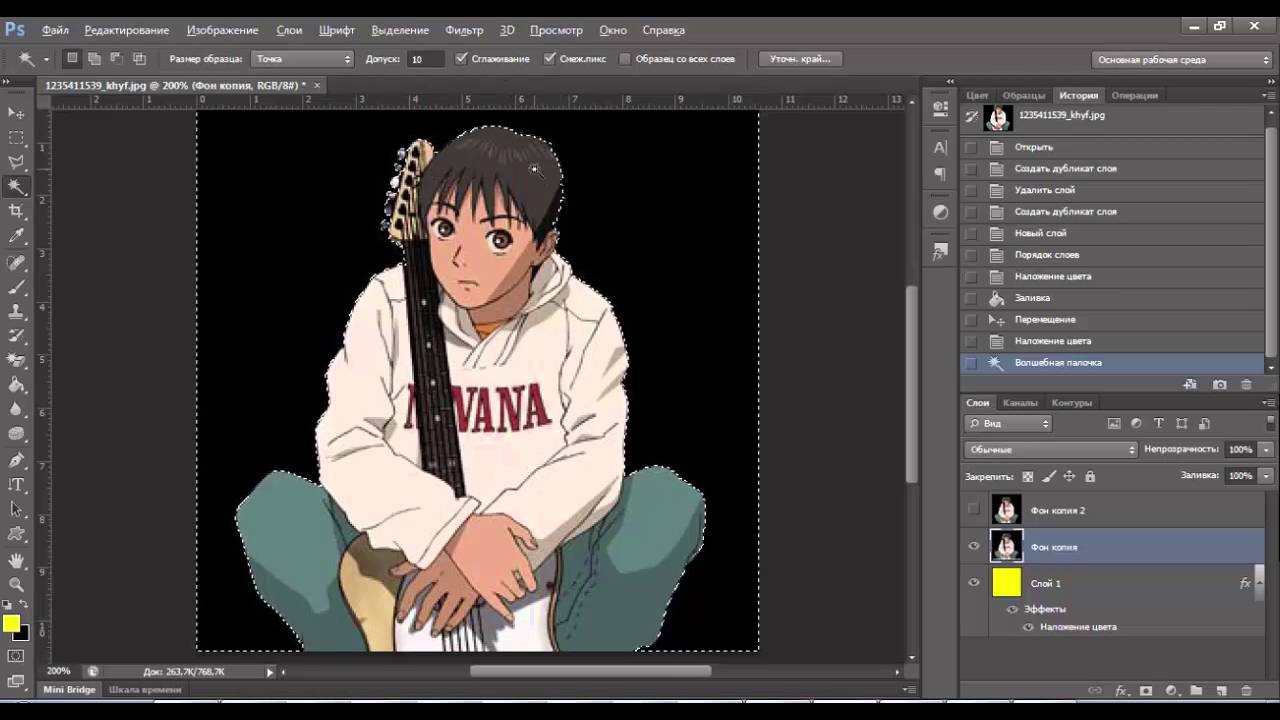Open the blend mode dropdown Обычные
Viewport: 1280px width, 720px height.
pos(1051,450)
